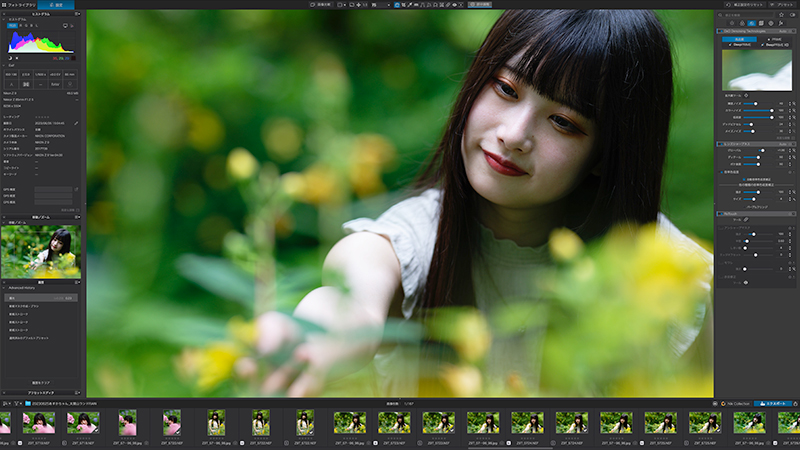Select the DeepPRIME XD denoising option

775,45
